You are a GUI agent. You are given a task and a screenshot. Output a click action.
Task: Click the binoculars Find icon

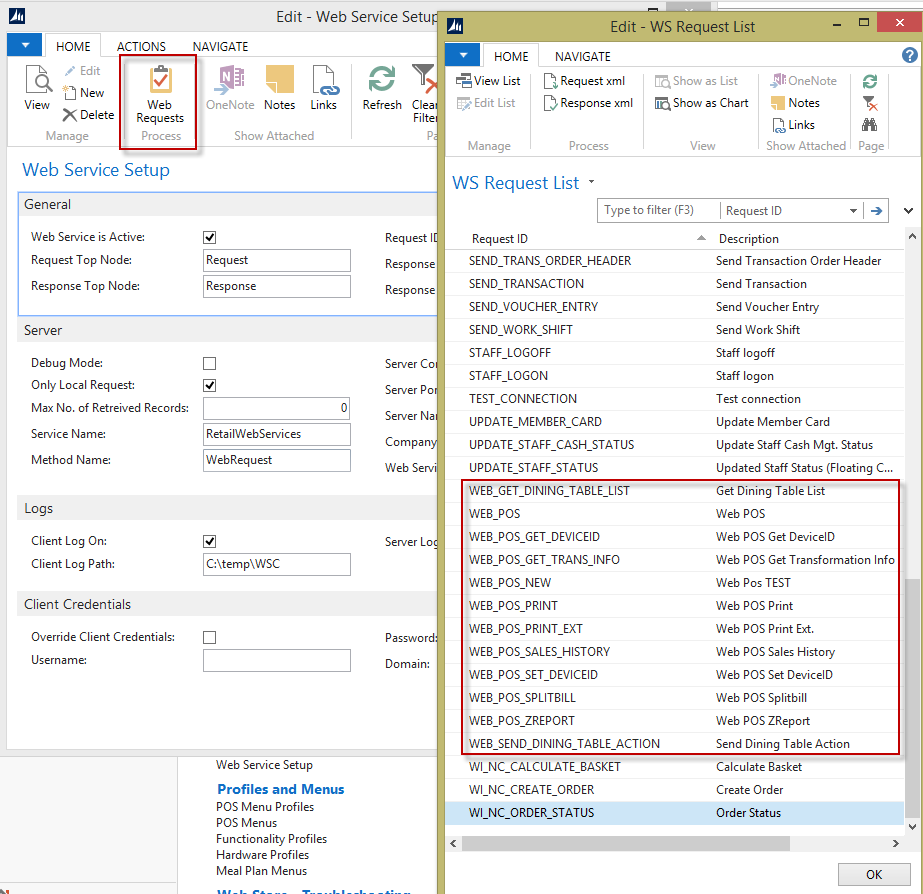[x=870, y=125]
